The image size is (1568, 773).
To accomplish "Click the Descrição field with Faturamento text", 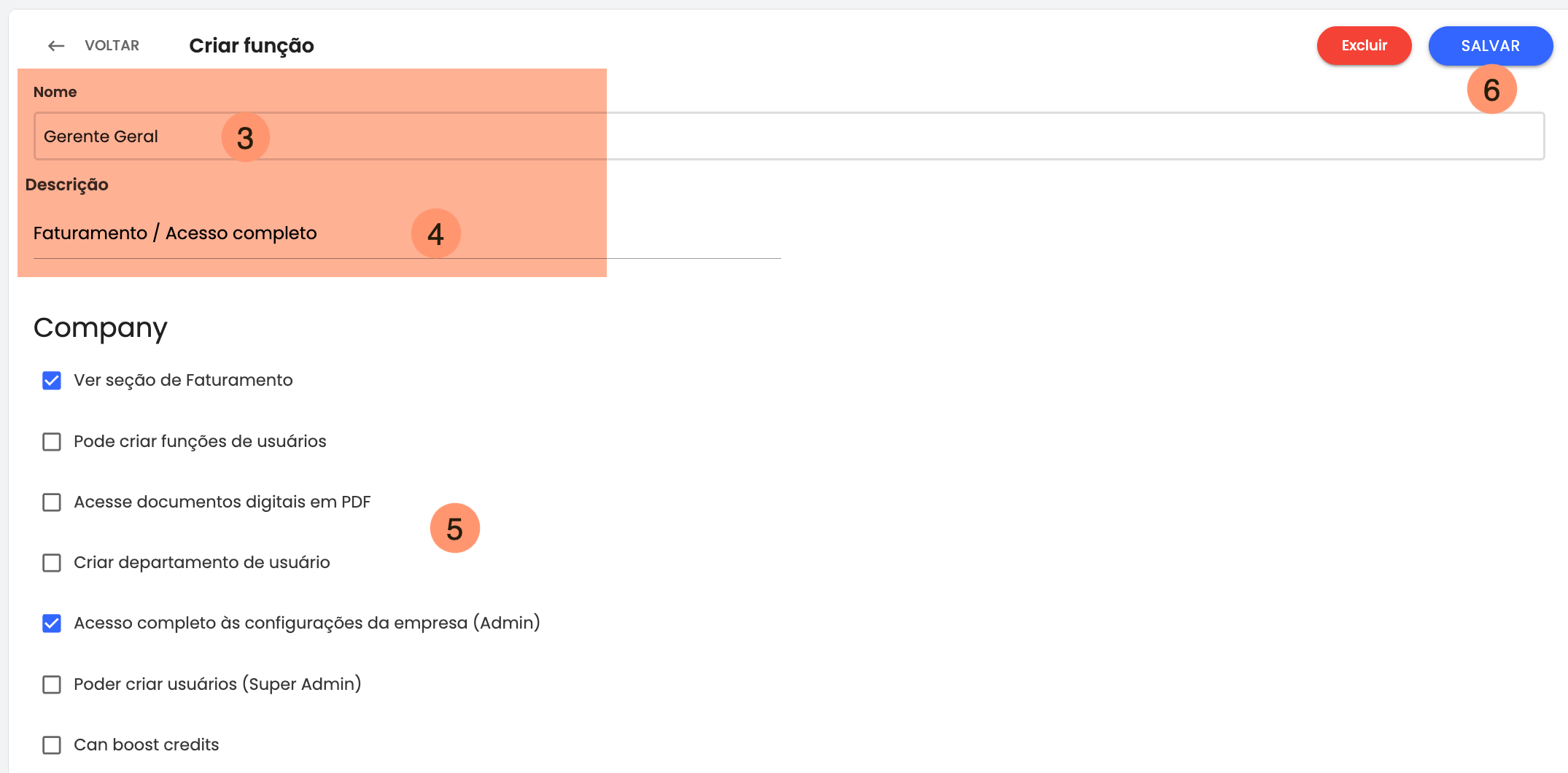I will pos(407,233).
